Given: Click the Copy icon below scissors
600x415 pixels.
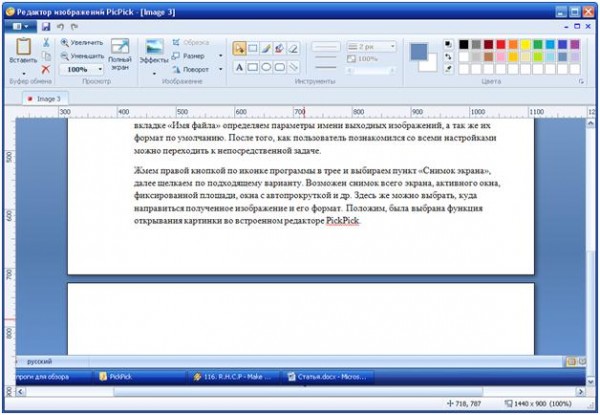Looking at the screenshot, I should (46, 56).
